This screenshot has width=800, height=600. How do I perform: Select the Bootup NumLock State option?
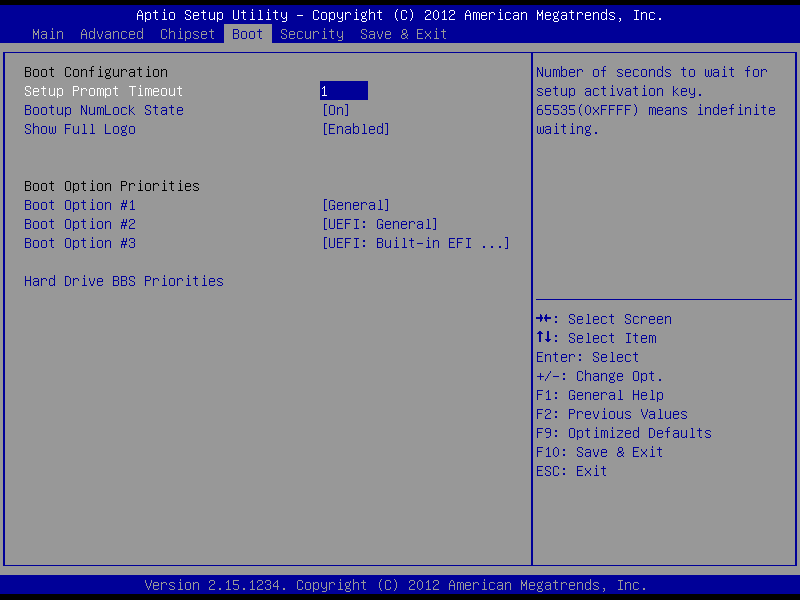(104, 110)
